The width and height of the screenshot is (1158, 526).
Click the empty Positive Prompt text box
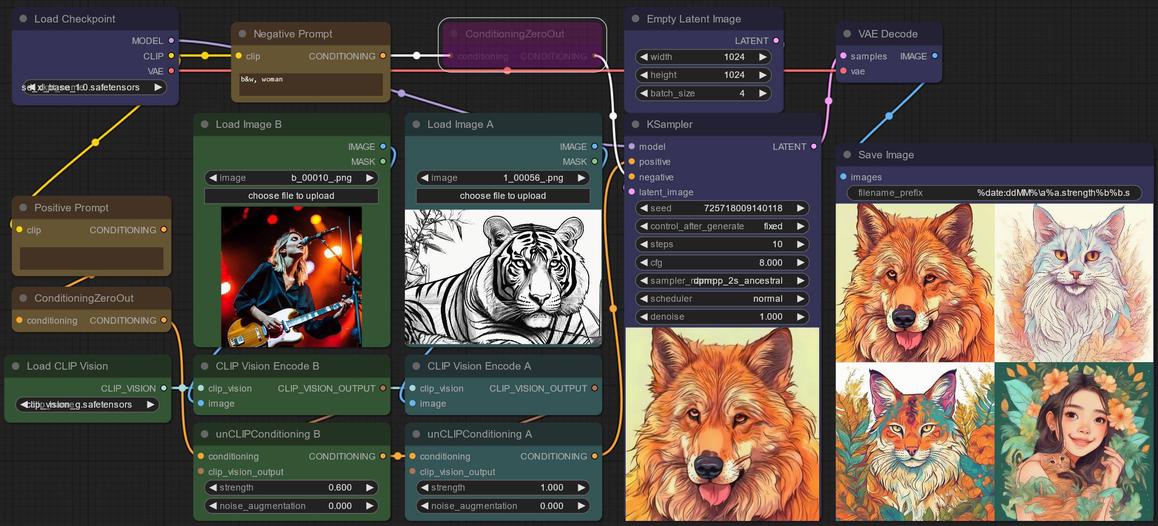pyautogui.click(x=92, y=259)
